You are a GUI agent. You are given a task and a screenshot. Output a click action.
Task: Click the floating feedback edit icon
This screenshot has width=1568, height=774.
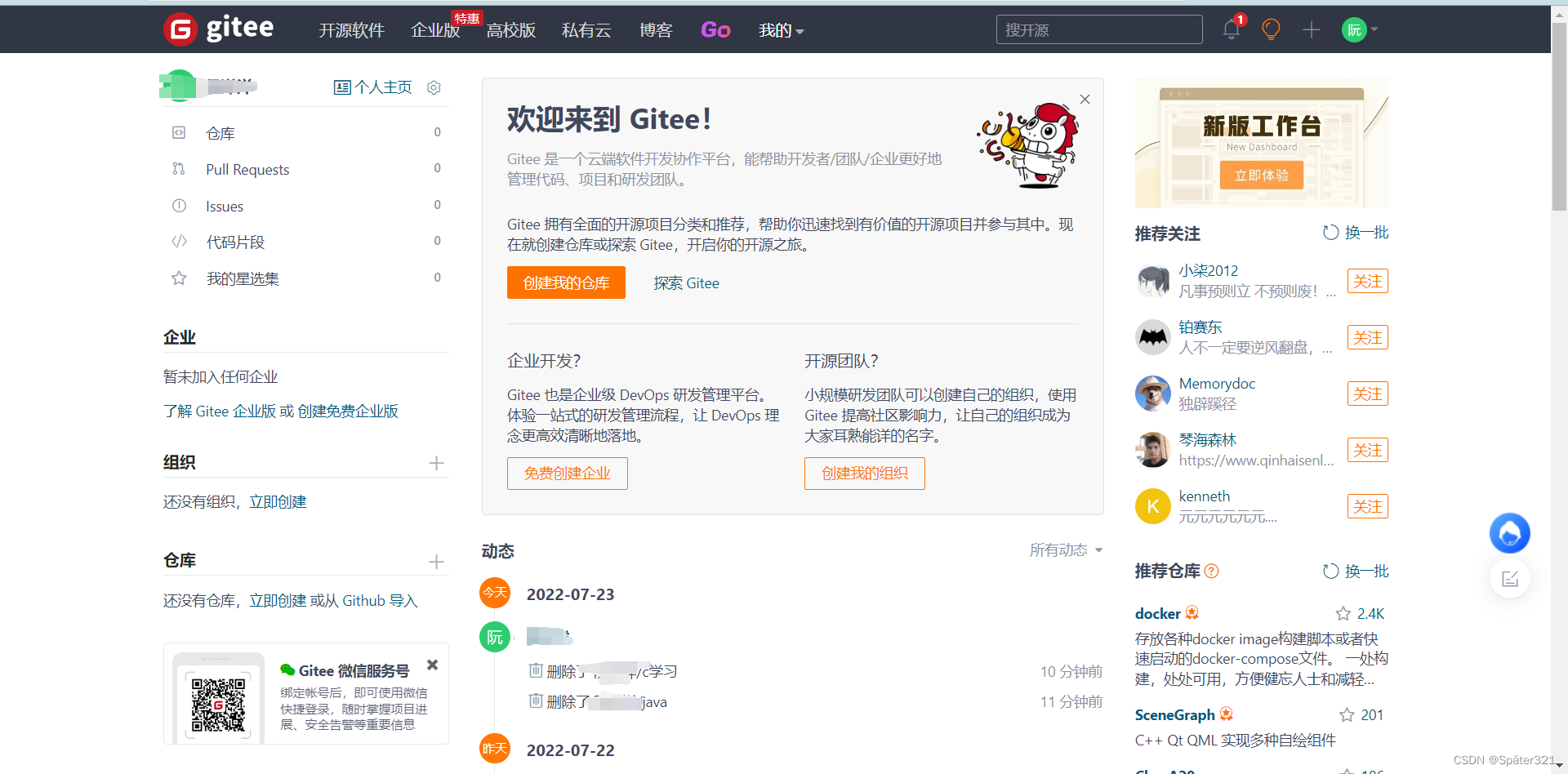click(x=1510, y=579)
